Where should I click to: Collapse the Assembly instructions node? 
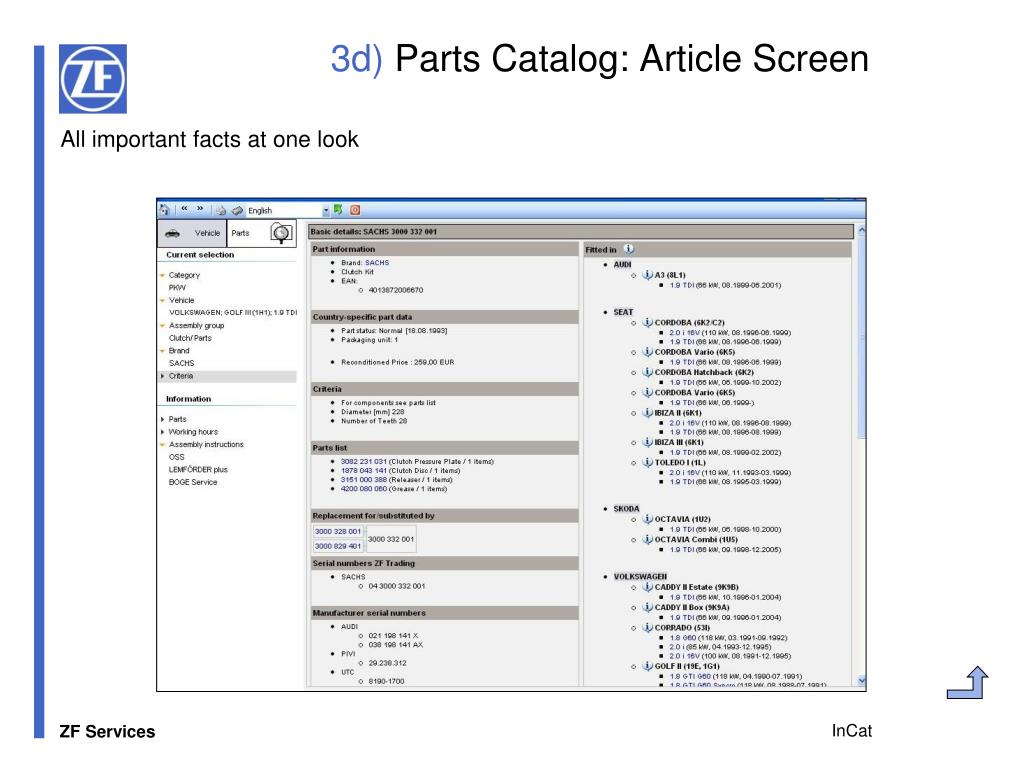pyautogui.click(x=162, y=445)
